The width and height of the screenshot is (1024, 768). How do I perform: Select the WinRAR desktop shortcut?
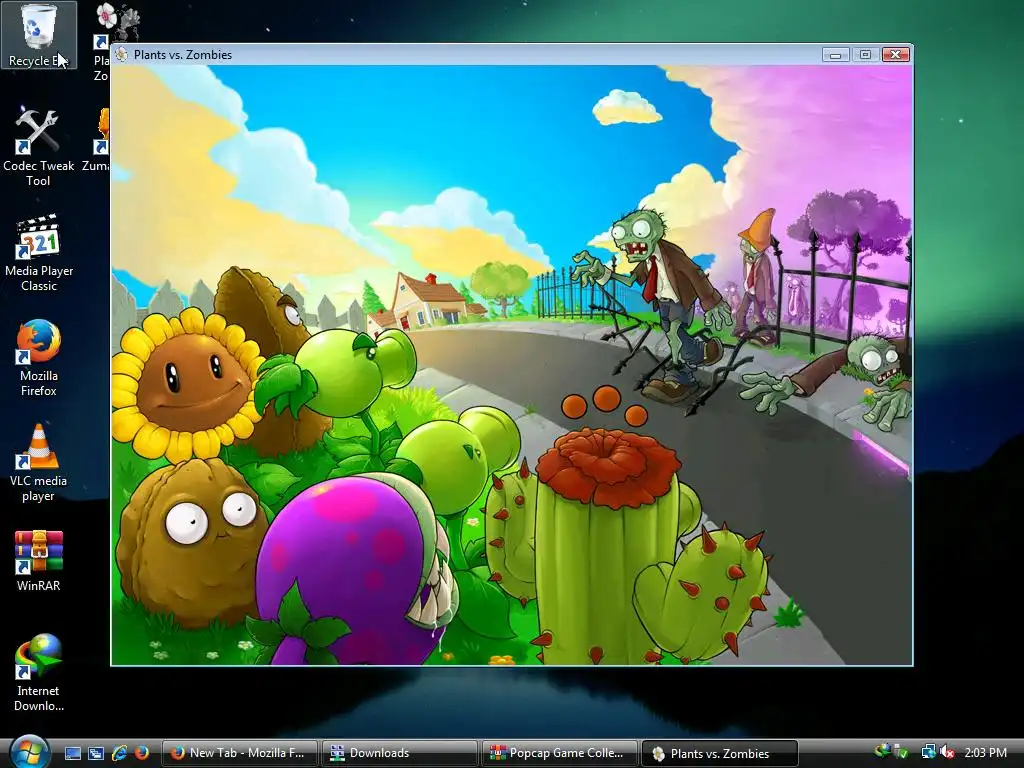tap(39, 561)
